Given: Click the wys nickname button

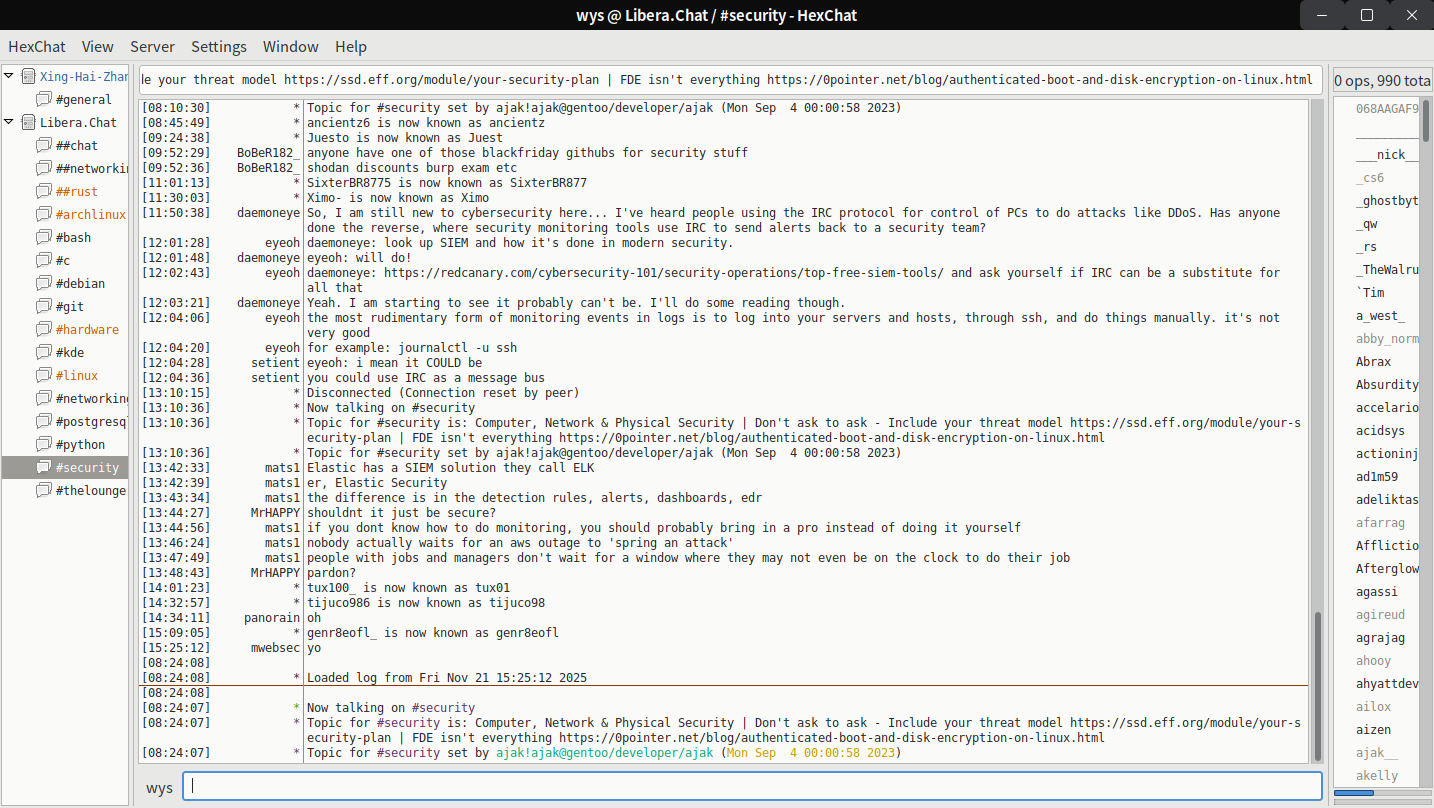Looking at the screenshot, I should [159, 787].
